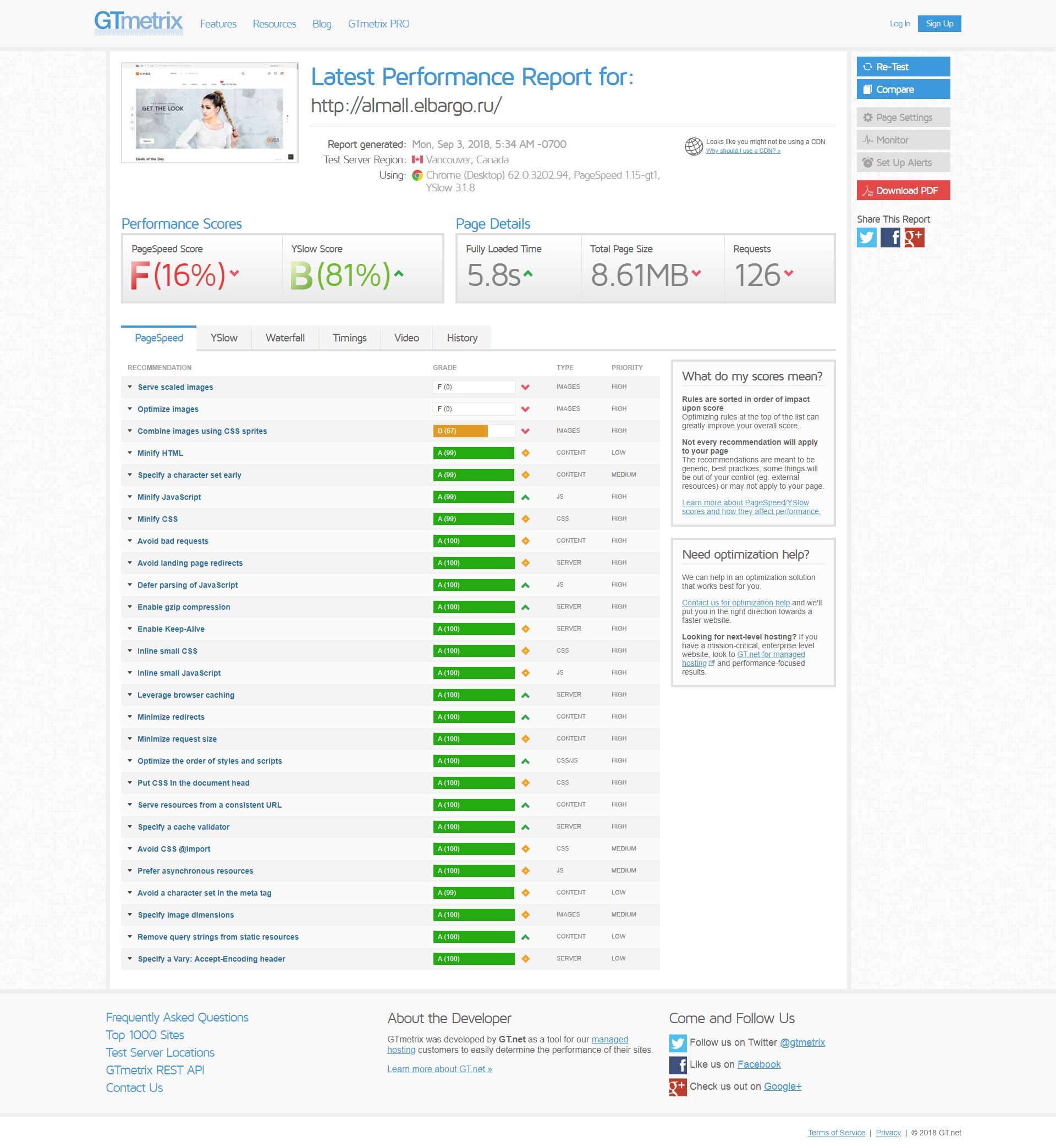Click footer Facebook like icon
This screenshot has width=1056, height=1148.
pos(677,1064)
